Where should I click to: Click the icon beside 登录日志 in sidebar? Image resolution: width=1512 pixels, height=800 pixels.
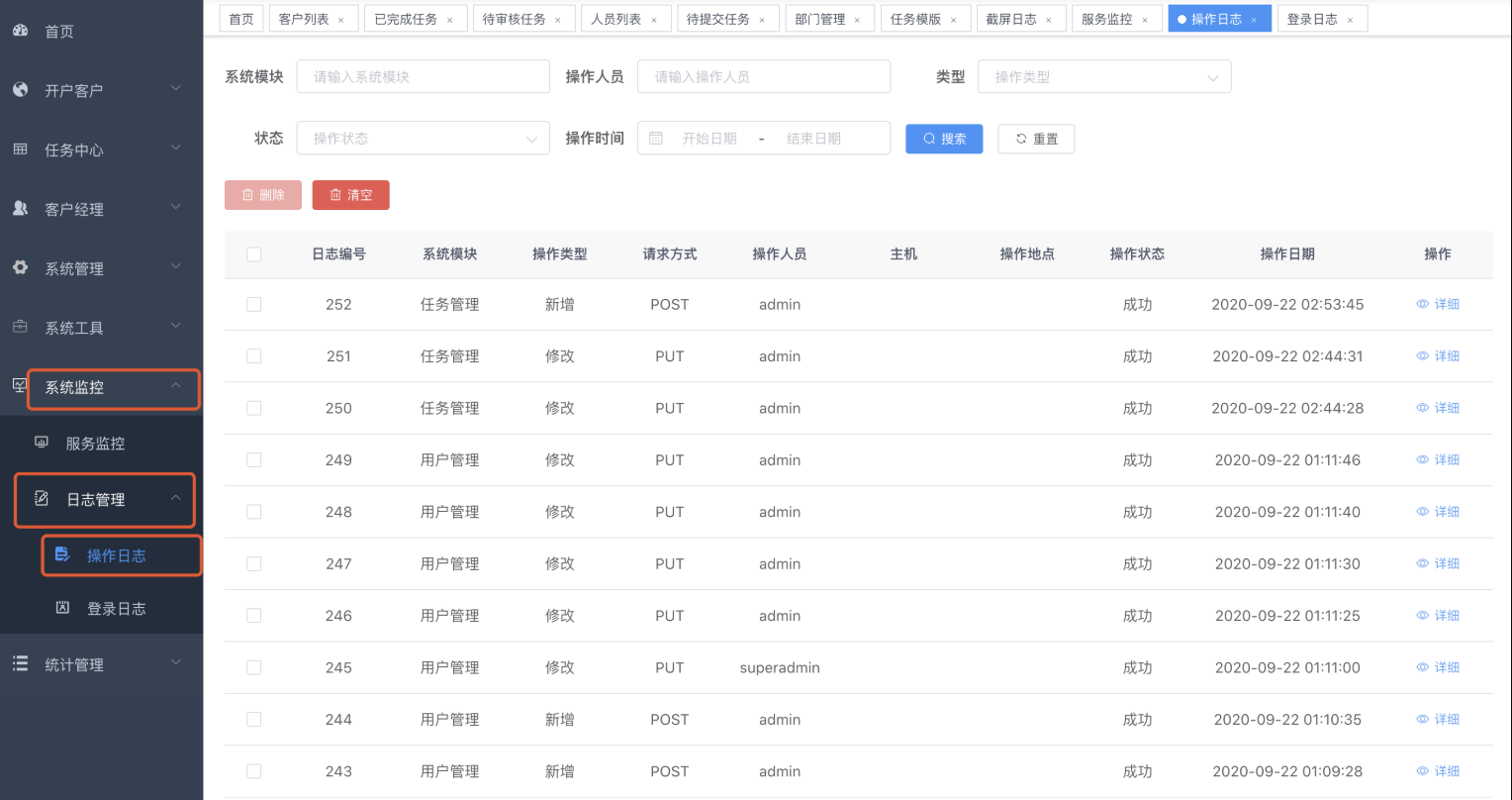point(62,608)
